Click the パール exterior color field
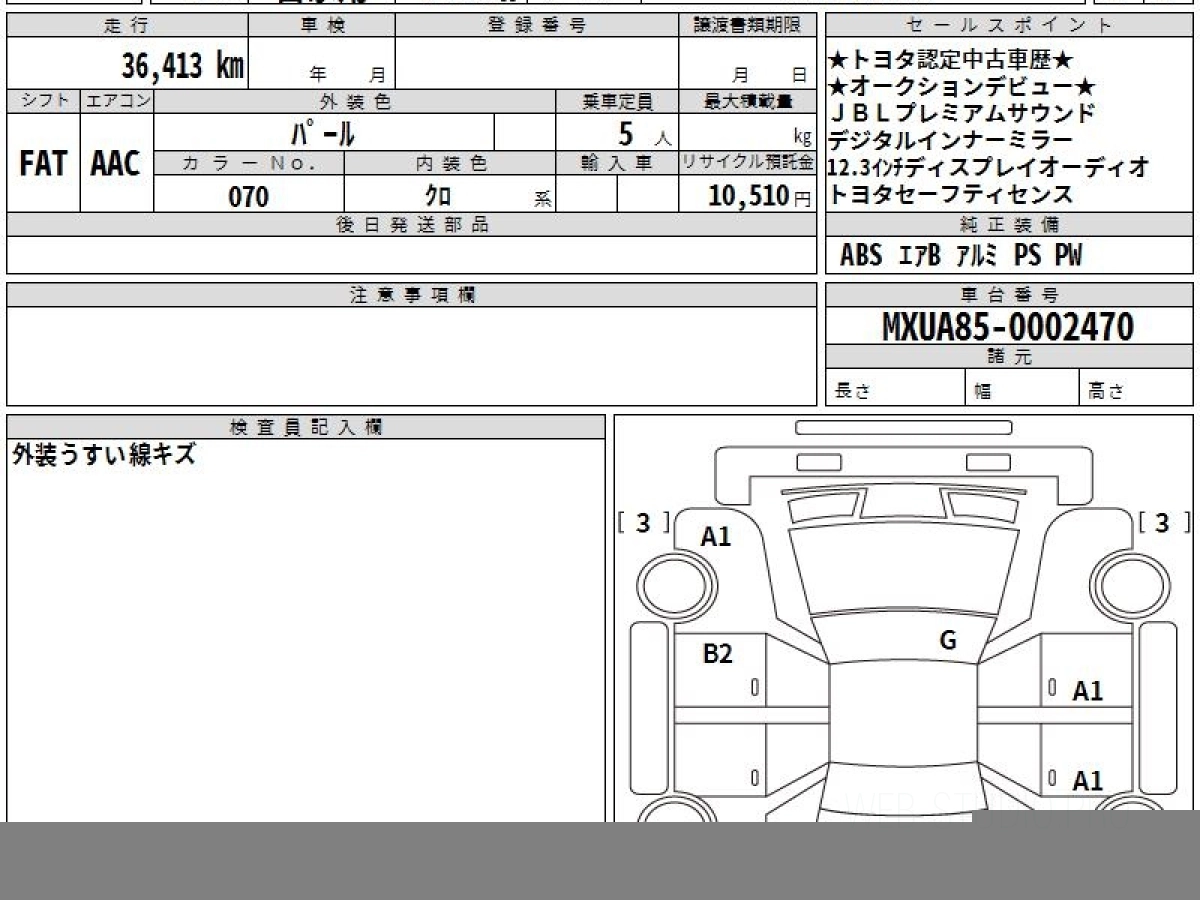 pyautogui.click(x=323, y=132)
